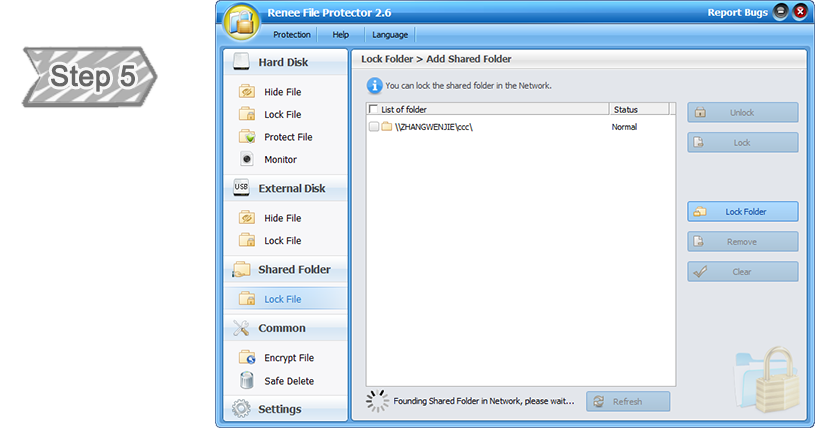Select the Protect File shield icon
The height and width of the screenshot is (428, 828).
point(246,137)
